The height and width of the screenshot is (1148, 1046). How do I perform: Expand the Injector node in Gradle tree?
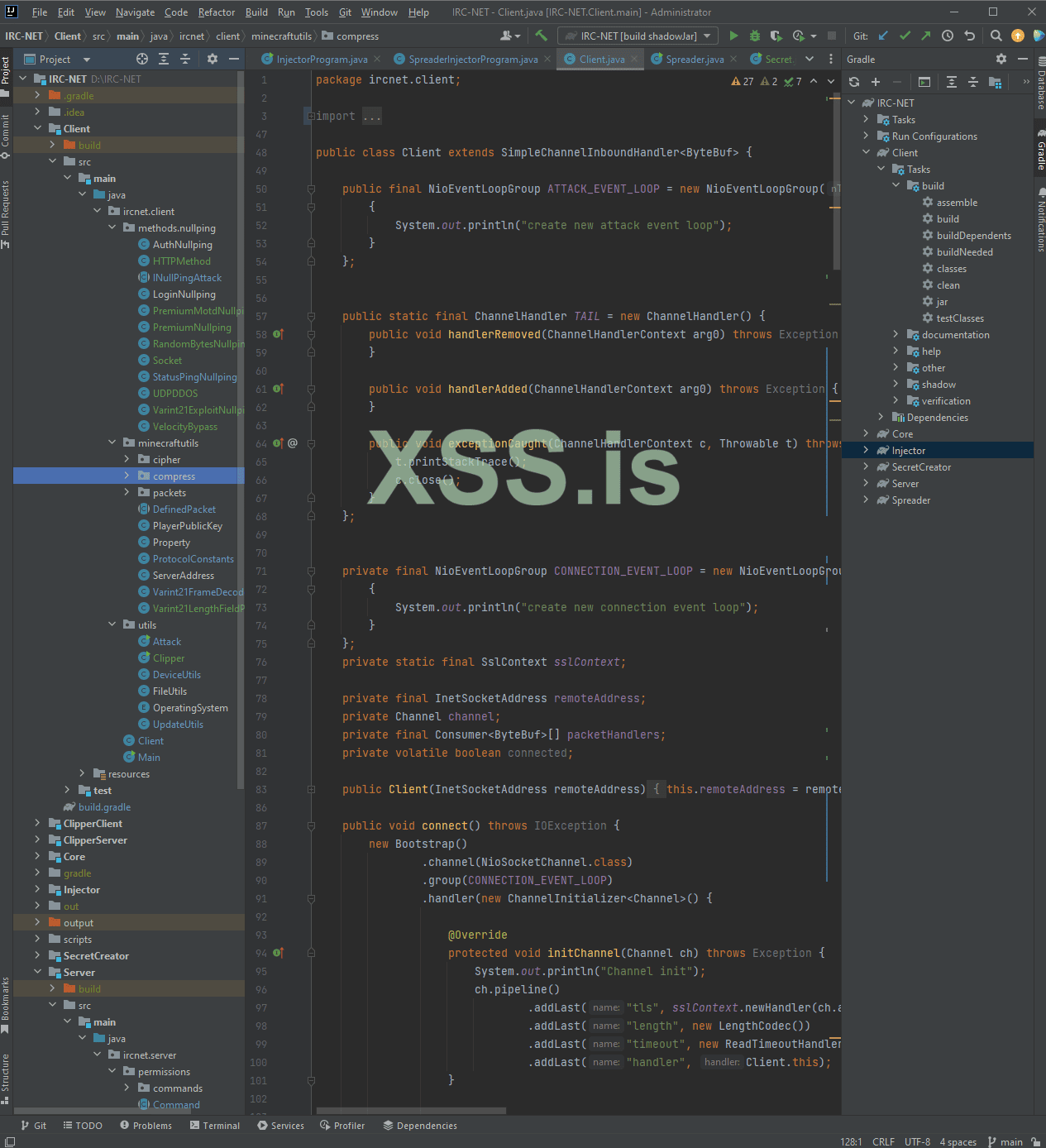tap(866, 451)
